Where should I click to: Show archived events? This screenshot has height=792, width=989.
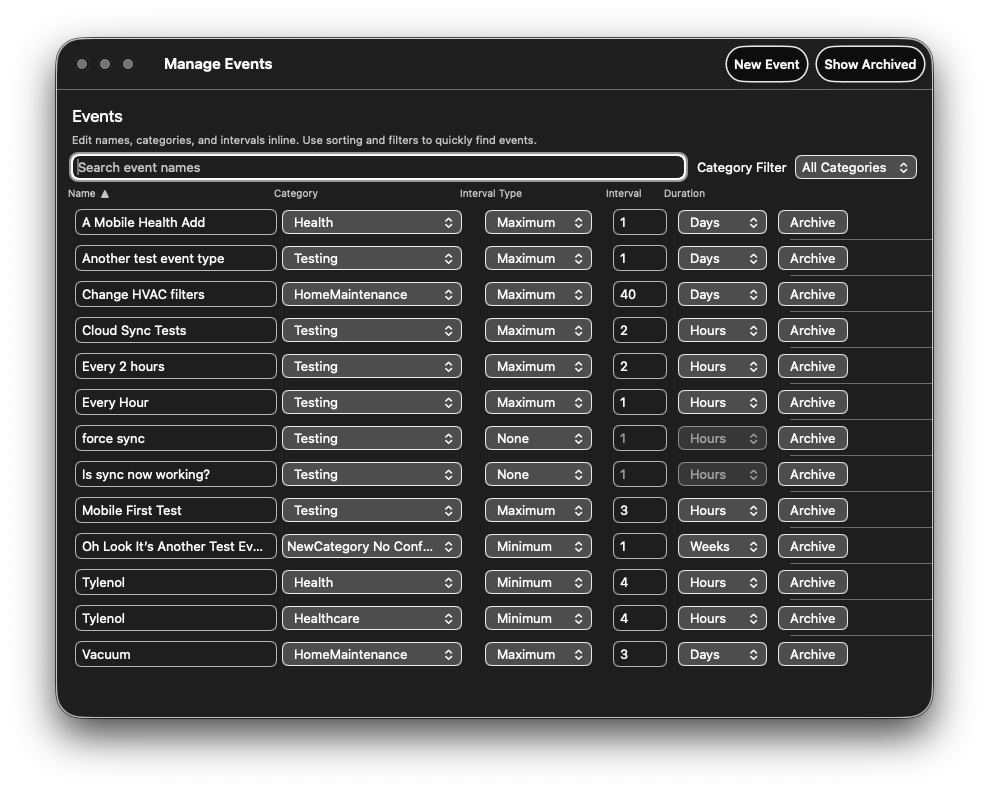click(869, 63)
